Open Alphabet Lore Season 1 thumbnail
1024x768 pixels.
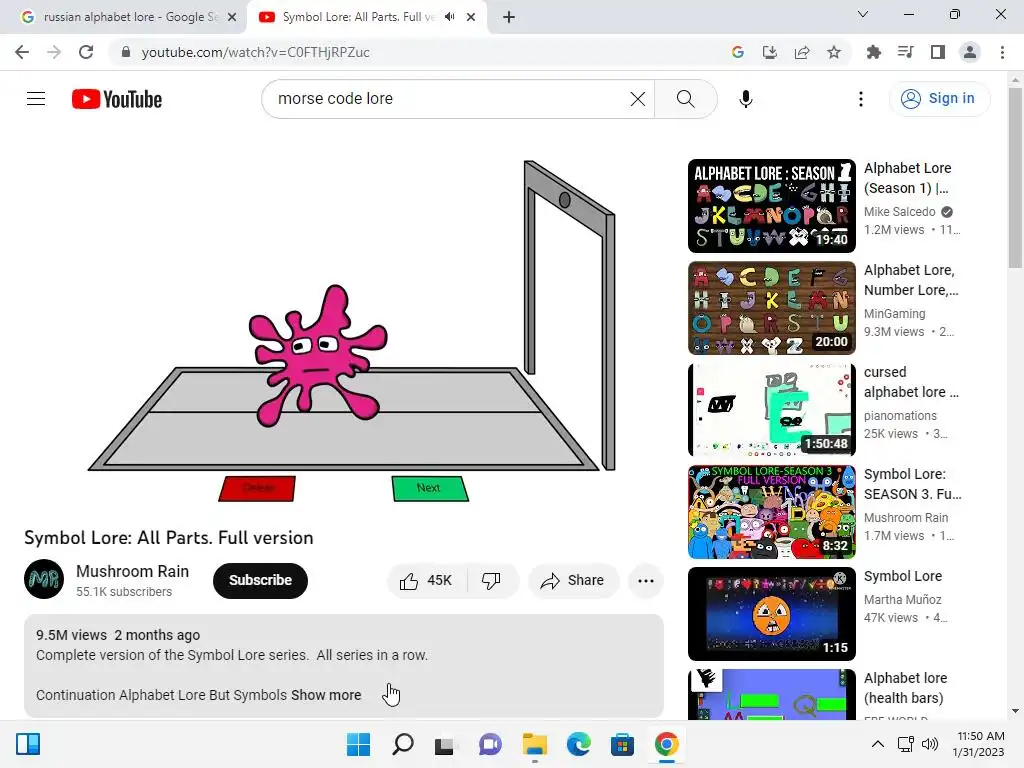[x=771, y=206]
